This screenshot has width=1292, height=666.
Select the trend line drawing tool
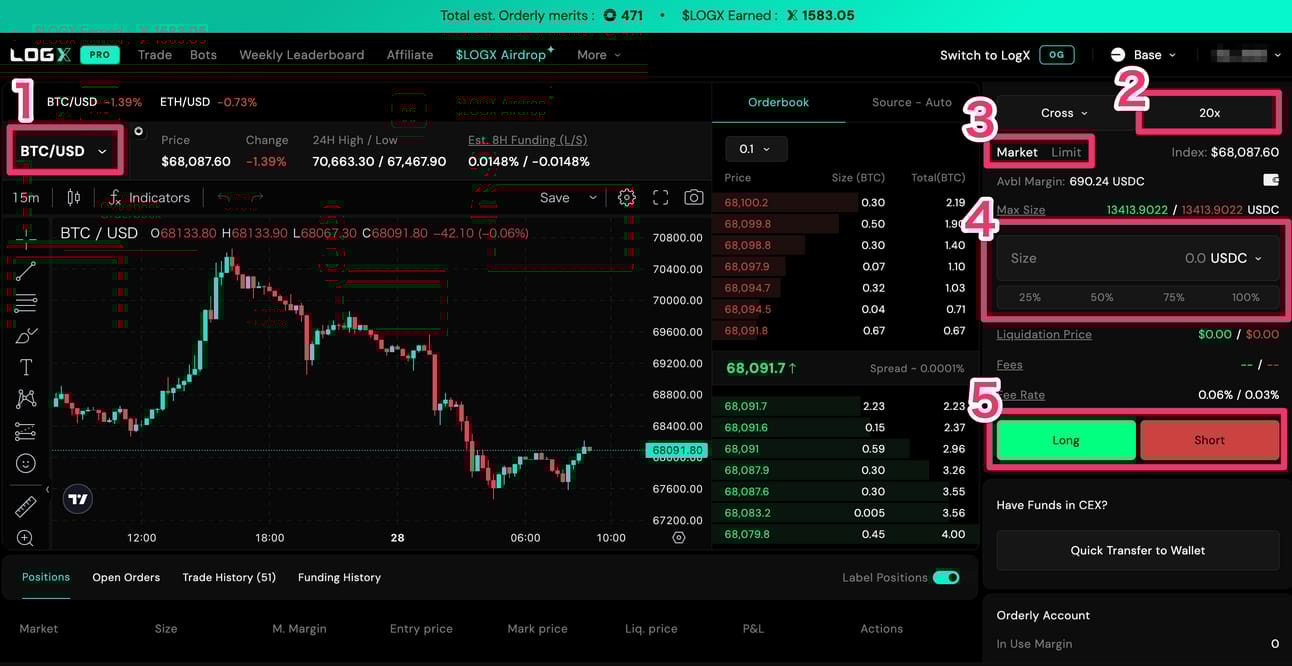point(26,270)
